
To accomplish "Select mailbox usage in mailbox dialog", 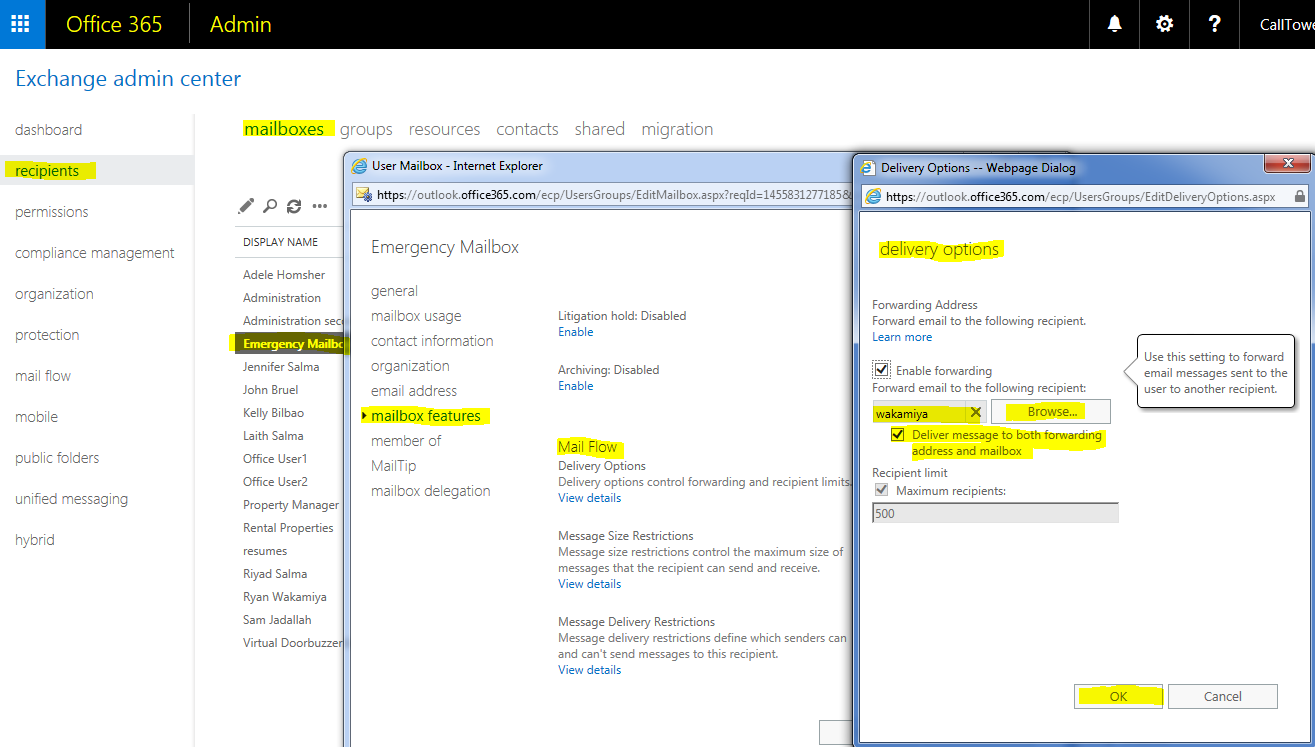I will tap(416, 316).
